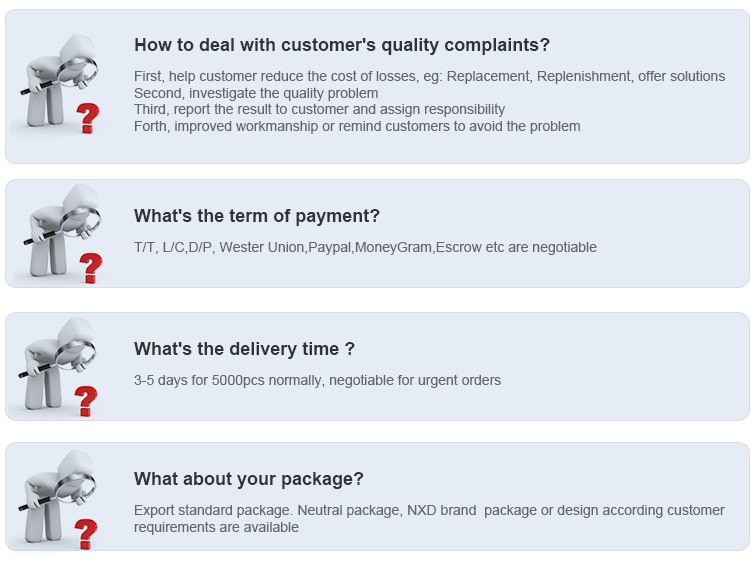Click the "Export standard package" answer text

(430, 511)
